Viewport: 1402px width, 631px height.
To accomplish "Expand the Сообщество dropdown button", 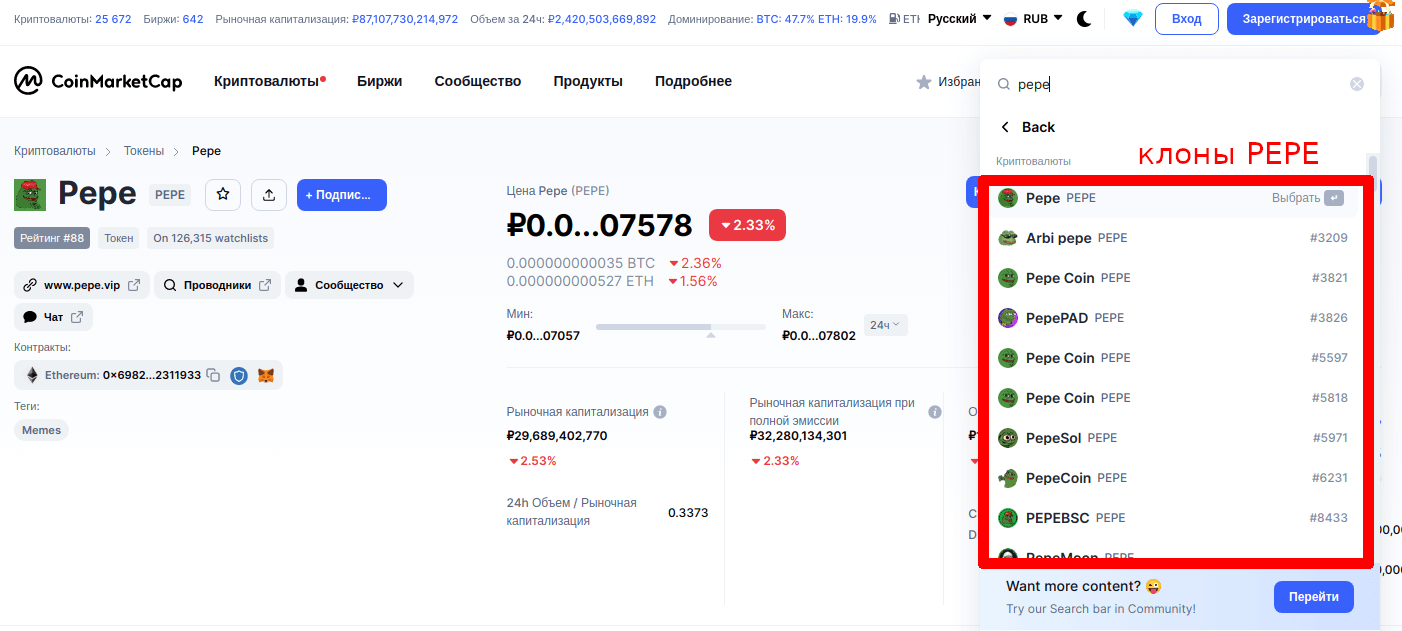I will pos(349,285).
